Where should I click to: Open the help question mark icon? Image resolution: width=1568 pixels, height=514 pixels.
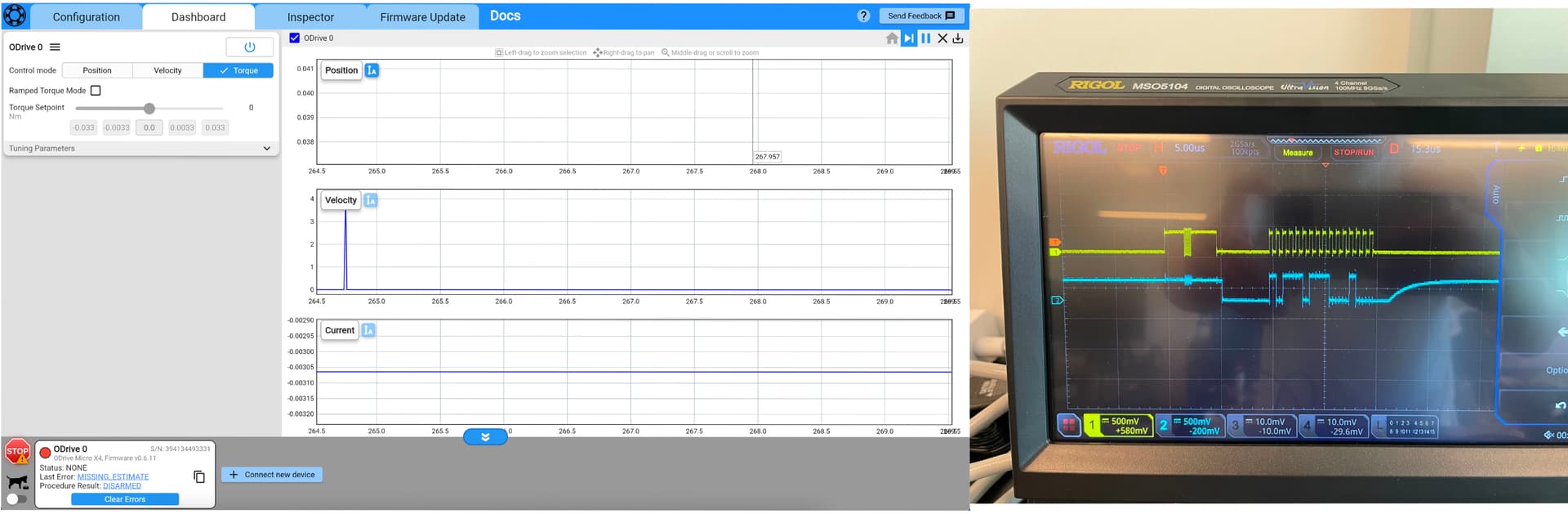point(863,16)
